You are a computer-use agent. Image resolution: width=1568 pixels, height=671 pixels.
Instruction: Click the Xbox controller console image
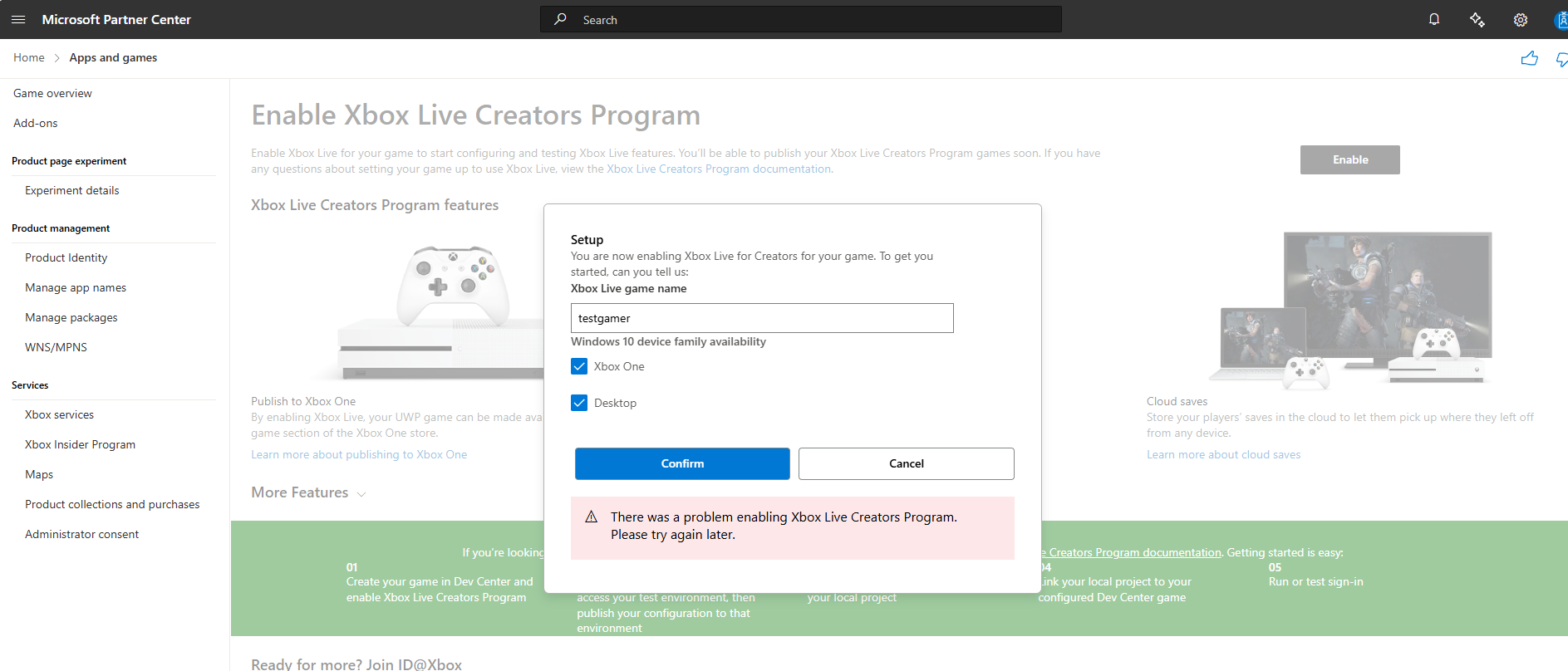pyautogui.click(x=440, y=312)
